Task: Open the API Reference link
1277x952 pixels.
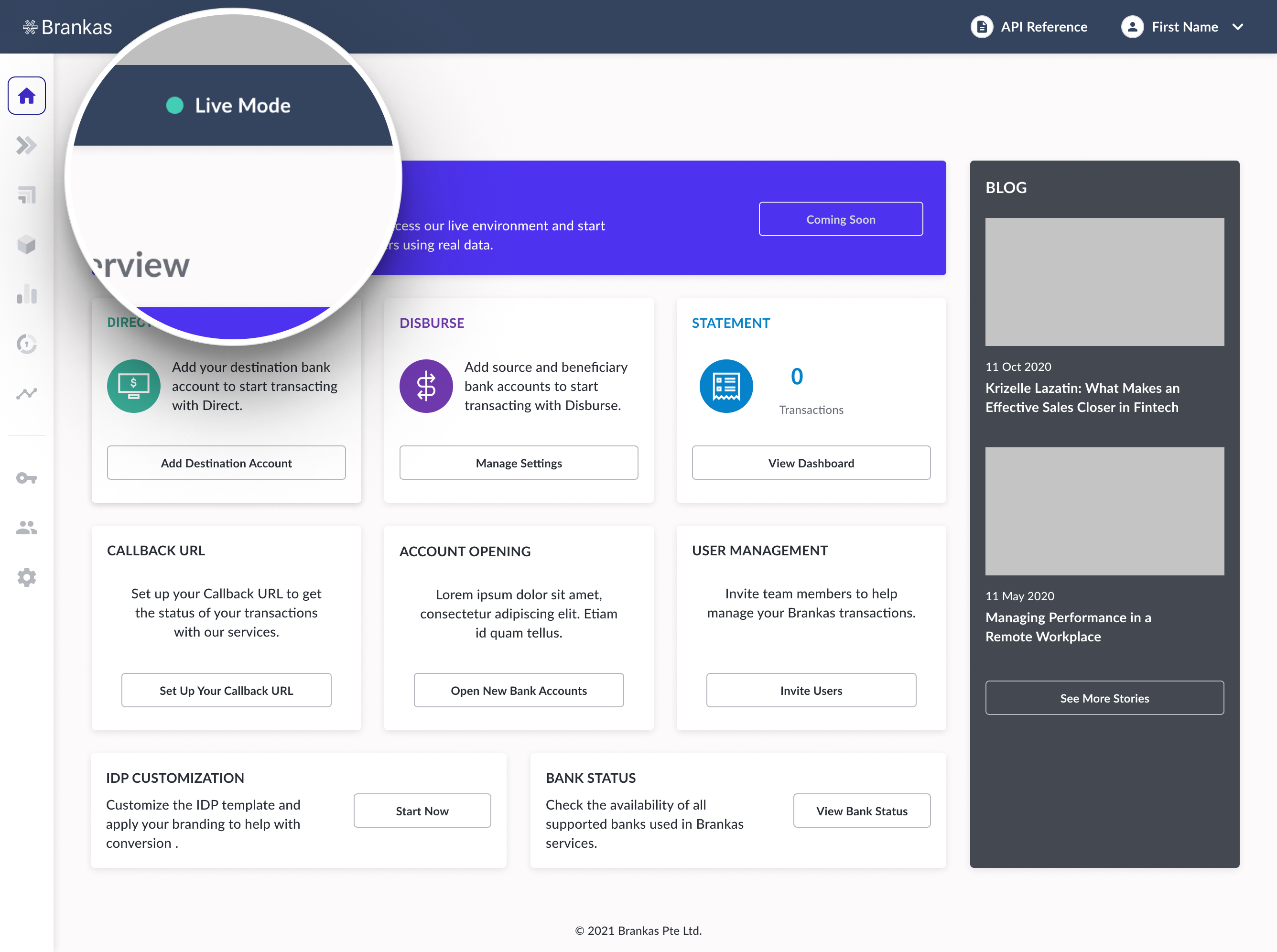Action: 1044,27
